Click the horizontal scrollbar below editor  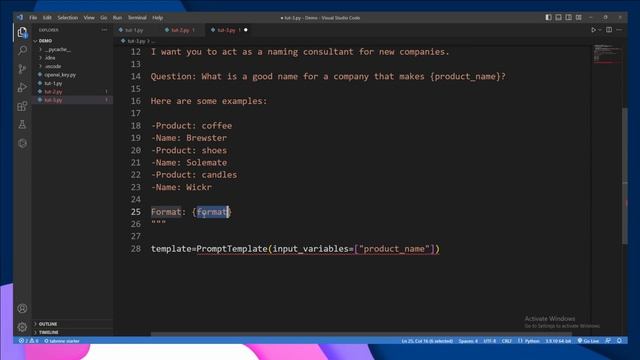[361, 334]
